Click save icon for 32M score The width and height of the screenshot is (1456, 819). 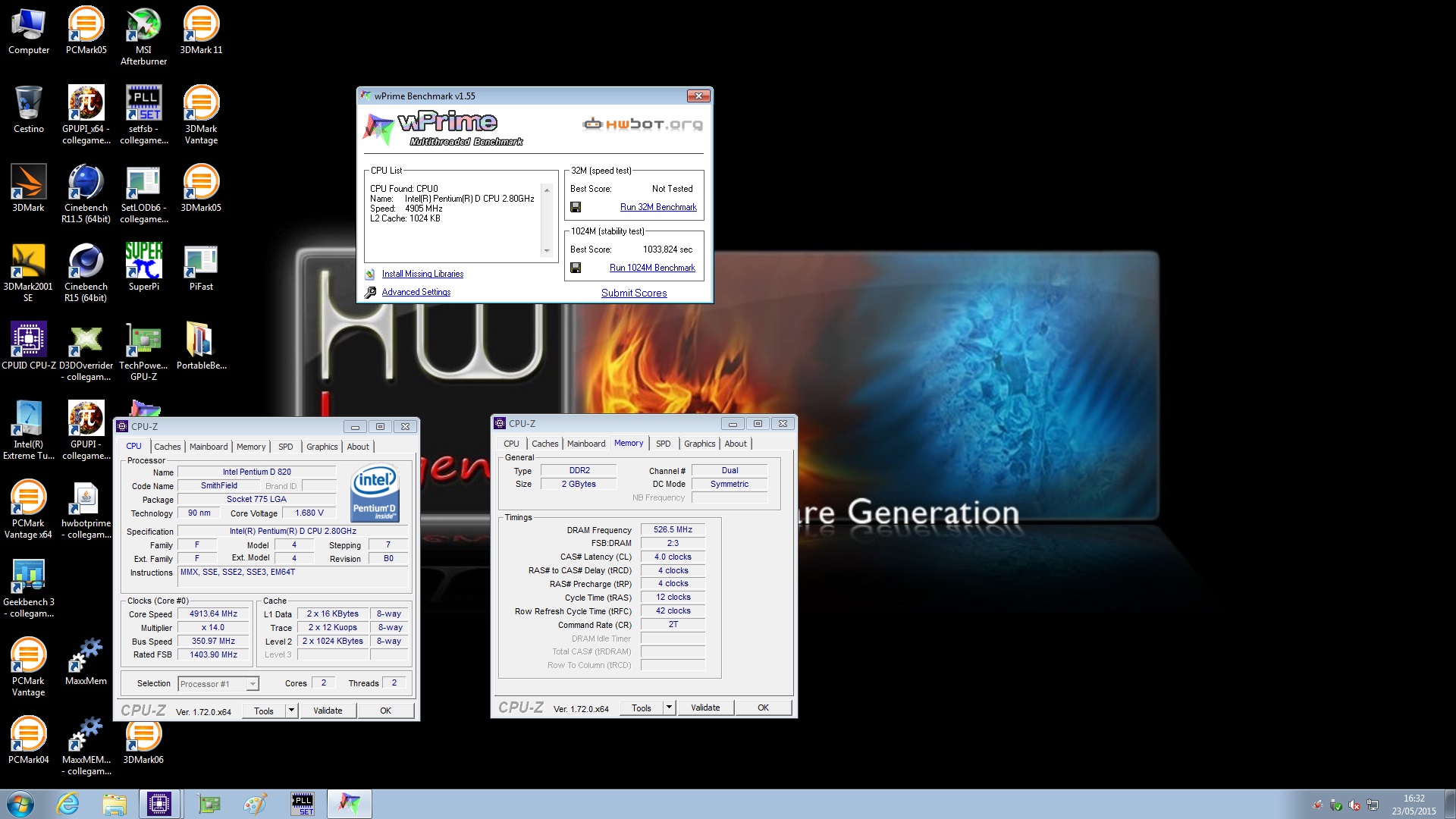(x=576, y=207)
